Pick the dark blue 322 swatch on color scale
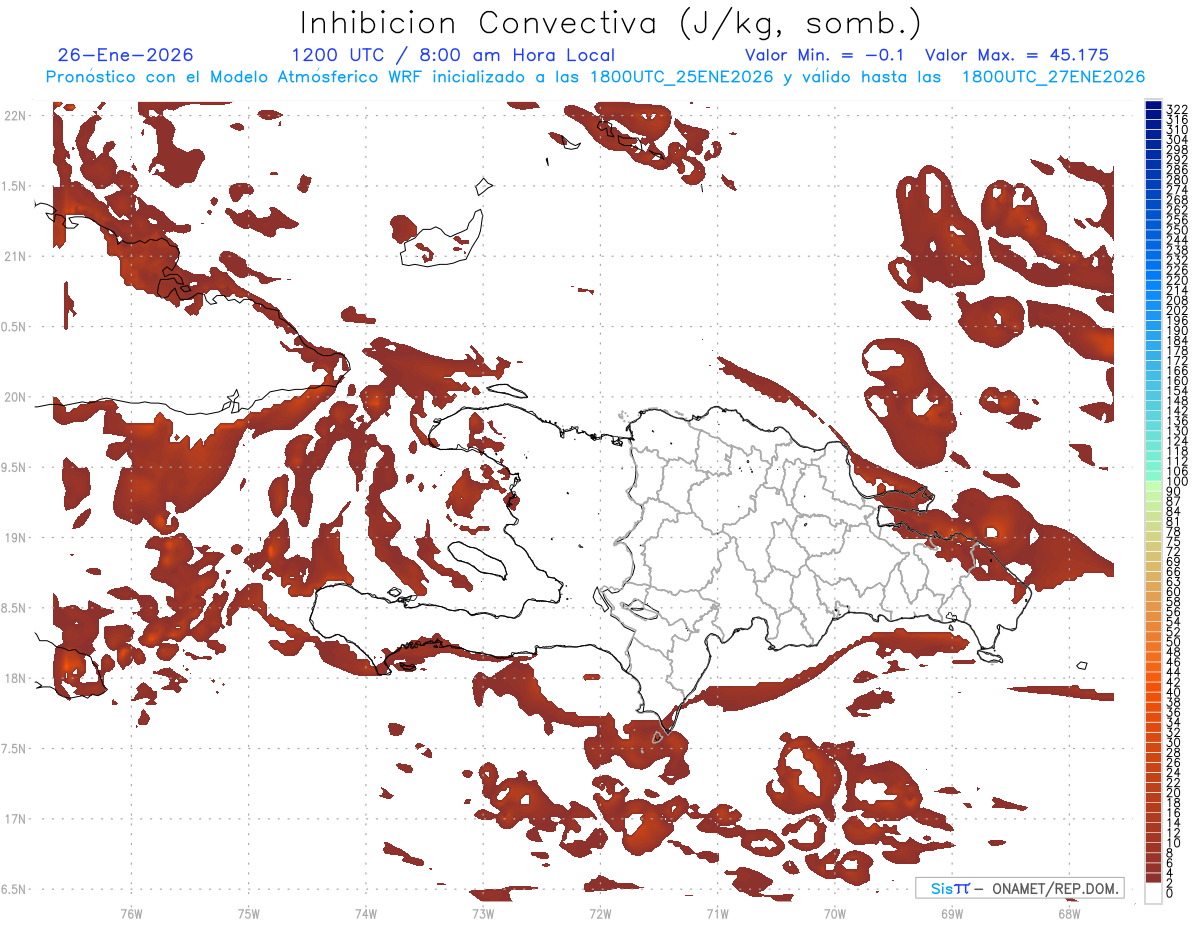This screenshot has width=1200, height=927. tap(1154, 106)
